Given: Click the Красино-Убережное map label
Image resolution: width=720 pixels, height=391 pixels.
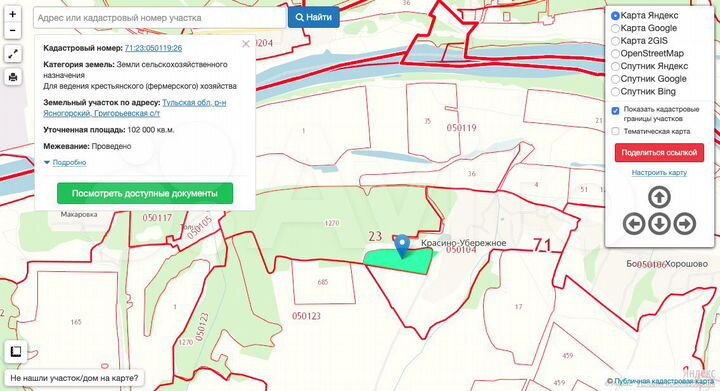Looking at the screenshot, I should pos(464,243).
